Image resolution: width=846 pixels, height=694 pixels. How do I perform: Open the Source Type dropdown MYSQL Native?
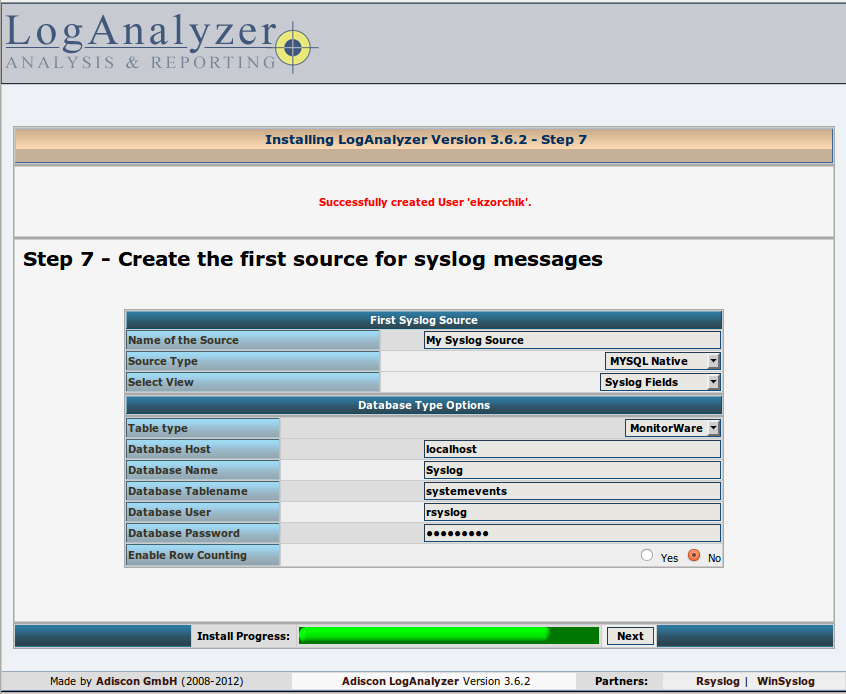coord(663,361)
